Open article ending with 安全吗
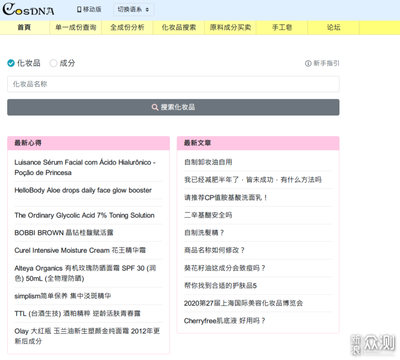The image size is (400, 360). click(x=208, y=215)
